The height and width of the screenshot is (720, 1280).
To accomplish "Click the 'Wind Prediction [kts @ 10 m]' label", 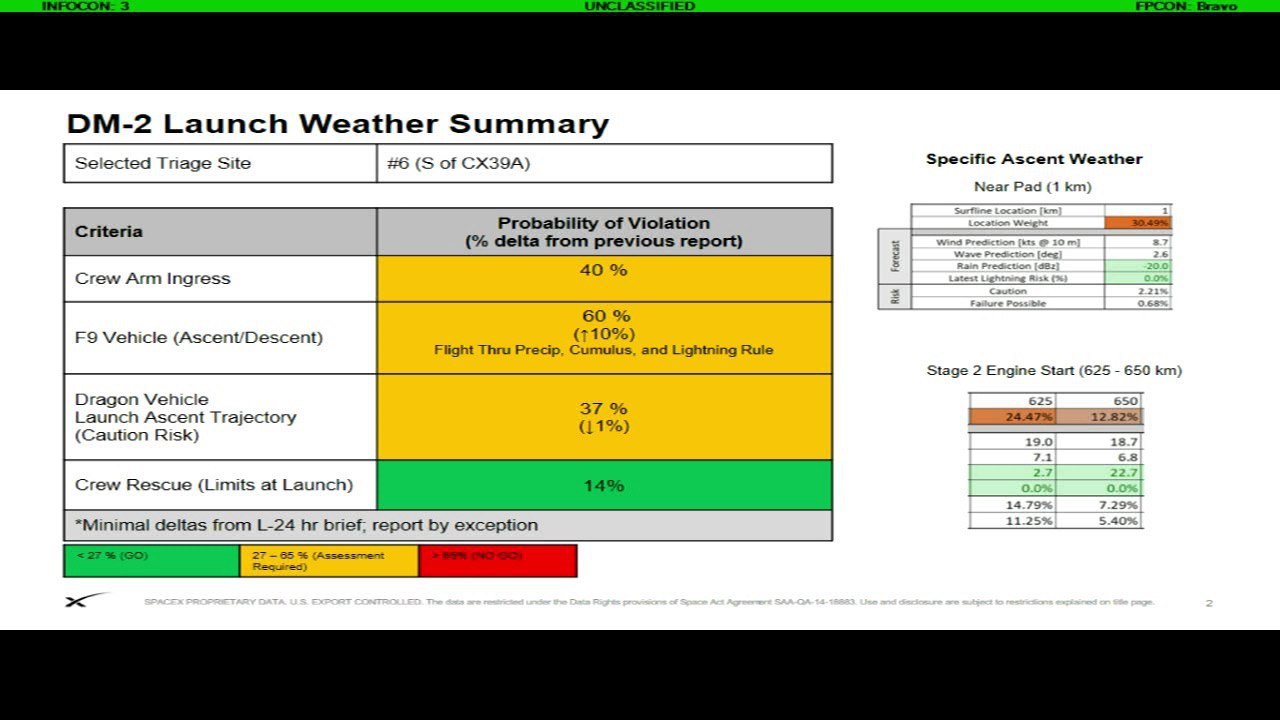I will click(x=1007, y=242).
